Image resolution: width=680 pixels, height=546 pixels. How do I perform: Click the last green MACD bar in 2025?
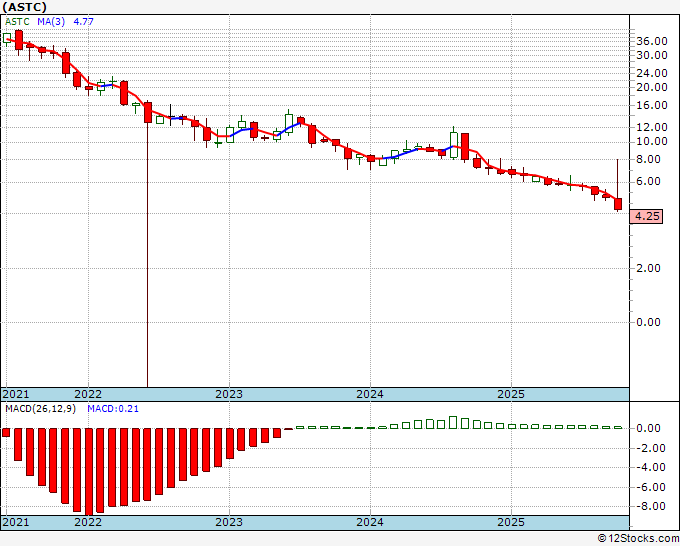tap(618, 428)
